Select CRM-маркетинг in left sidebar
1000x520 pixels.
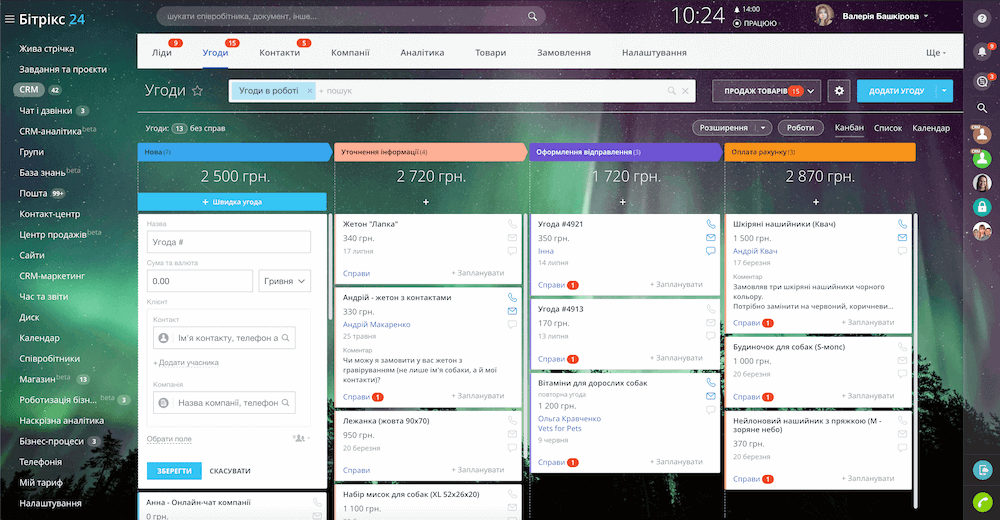pyautogui.click(x=52, y=276)
